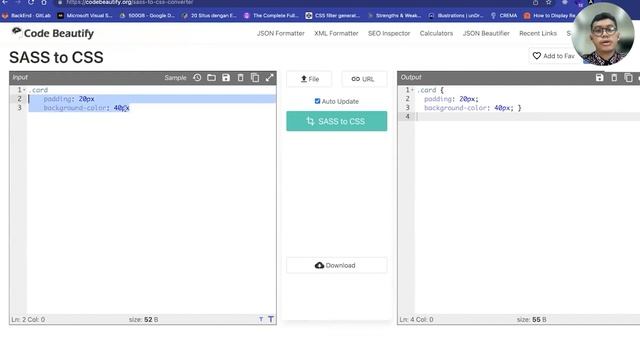Bookmark page with star icon

(549, 2)
